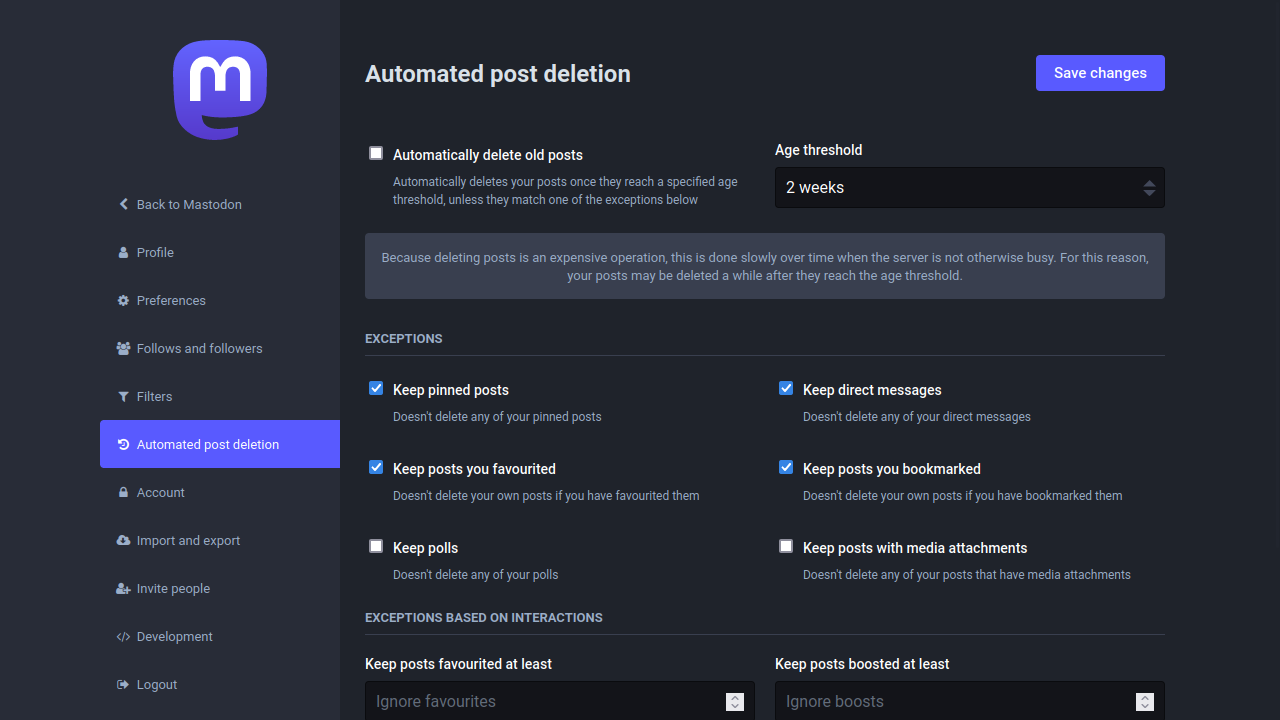
Task: Click the Follows and followers group icon
Action: point(121,348)
